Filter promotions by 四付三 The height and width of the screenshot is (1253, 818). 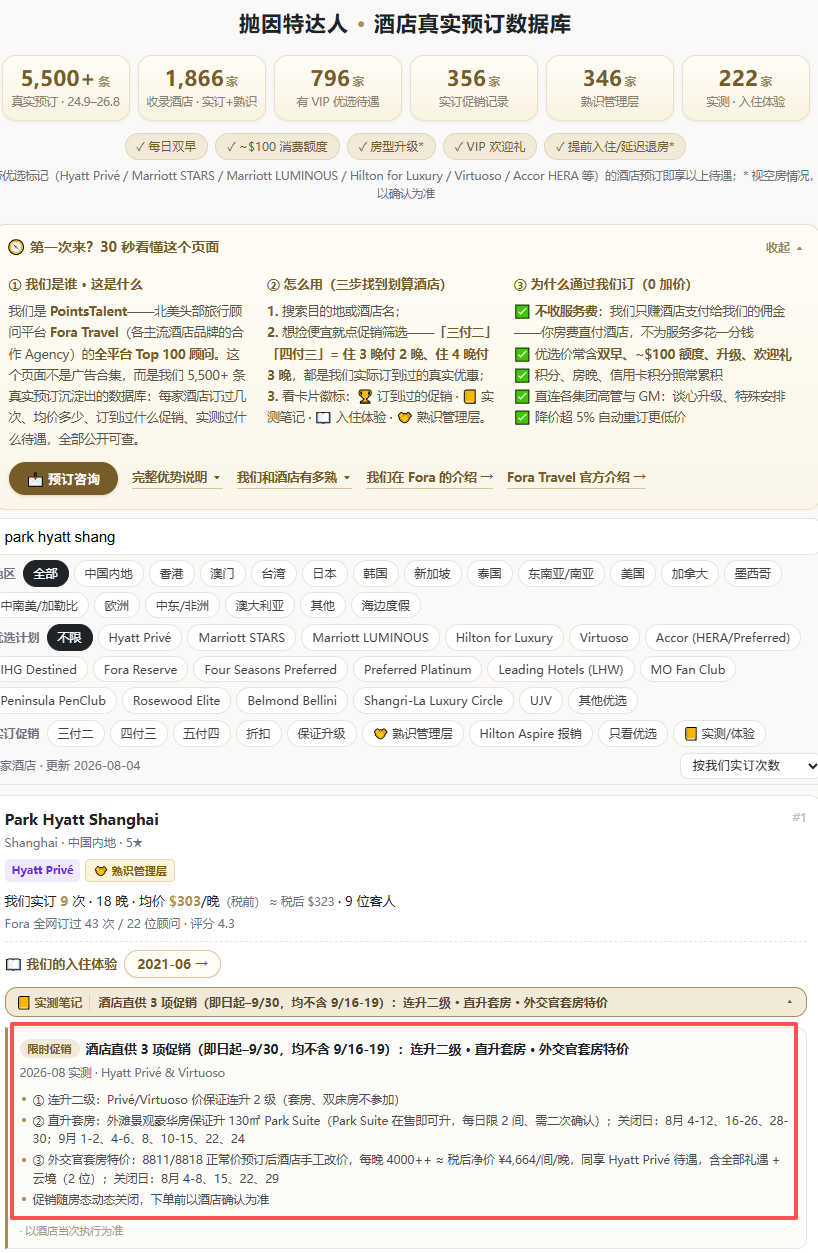(x=138, y=733)
